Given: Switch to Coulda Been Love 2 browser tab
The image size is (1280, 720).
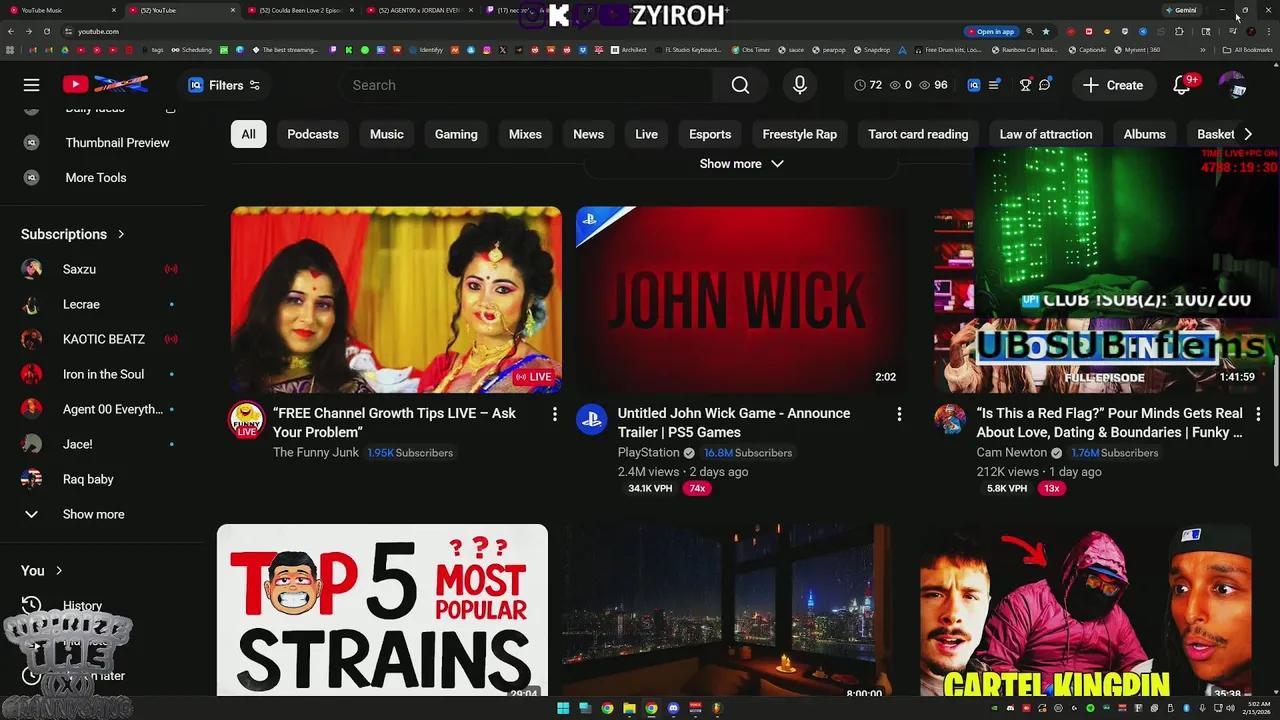Looking at the screenshot, I should (300, 10).
